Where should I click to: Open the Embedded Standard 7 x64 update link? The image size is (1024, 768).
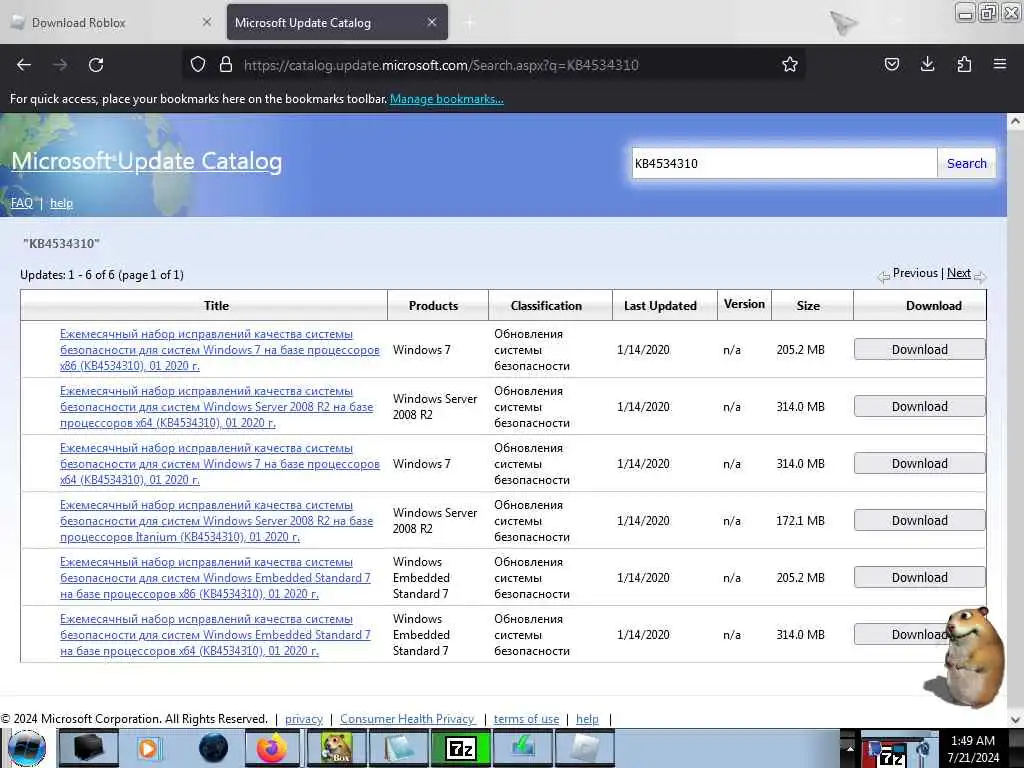click(x=215, y=634)
